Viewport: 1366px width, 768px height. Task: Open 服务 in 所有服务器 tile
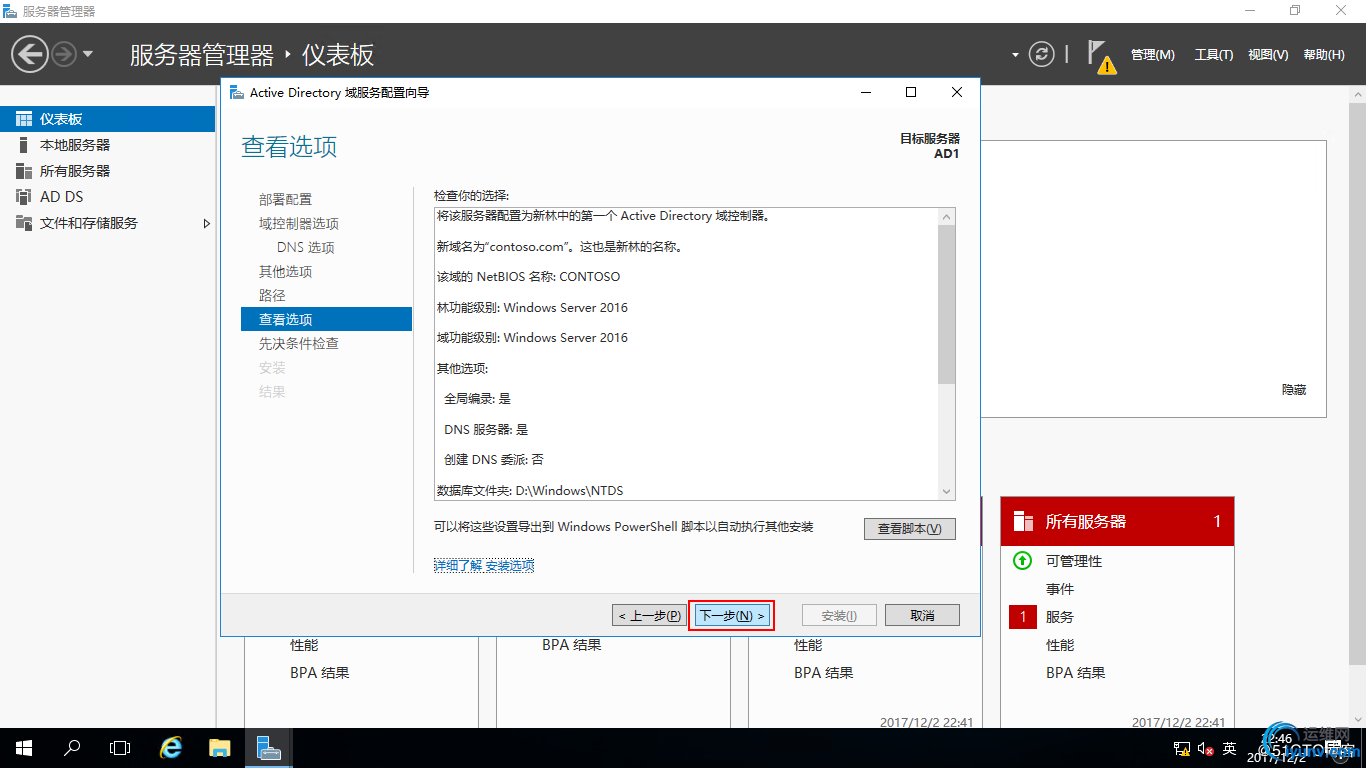tap(1060, 617)
